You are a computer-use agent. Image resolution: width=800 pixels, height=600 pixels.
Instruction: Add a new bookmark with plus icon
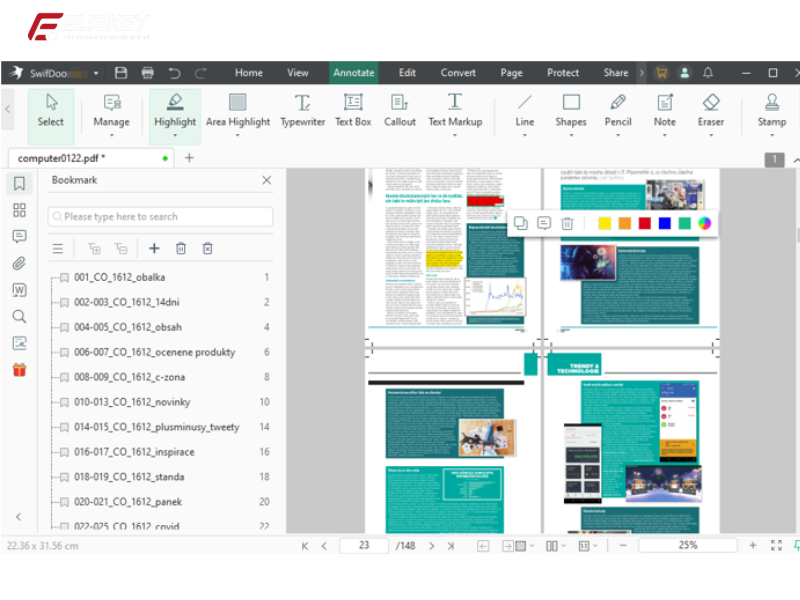tap(154, 248)
